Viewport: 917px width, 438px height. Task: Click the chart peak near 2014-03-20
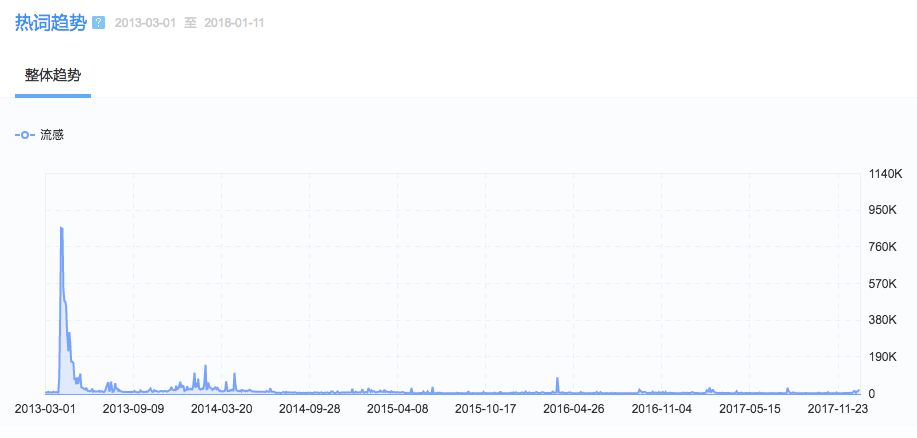(x=205, y=367)
